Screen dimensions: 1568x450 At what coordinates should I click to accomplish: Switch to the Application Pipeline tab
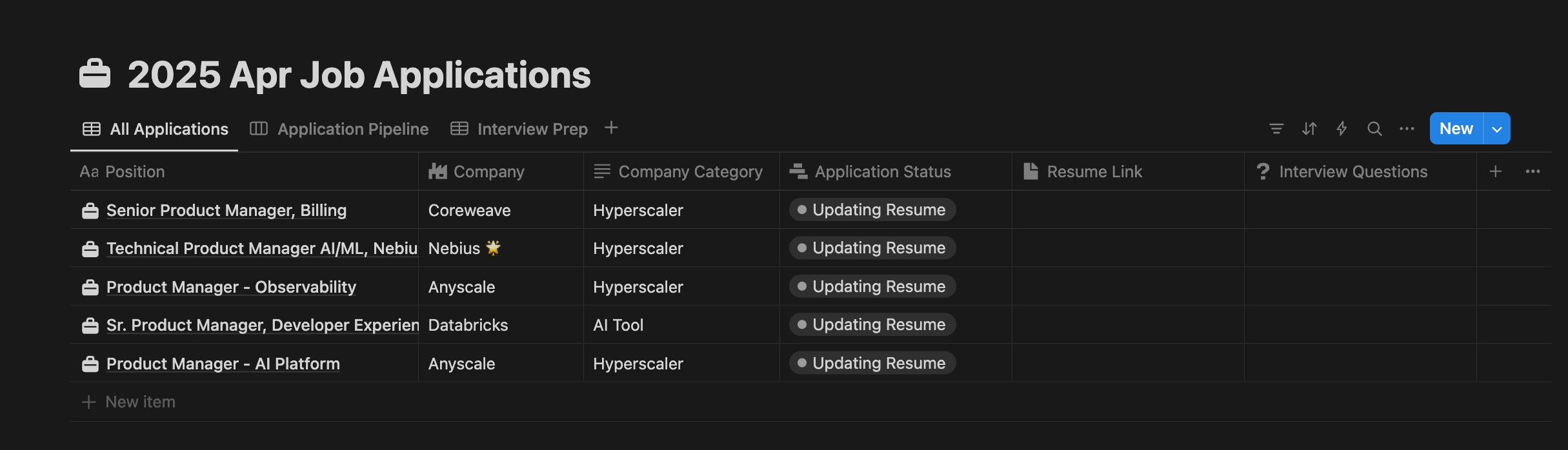pos(339,129)
